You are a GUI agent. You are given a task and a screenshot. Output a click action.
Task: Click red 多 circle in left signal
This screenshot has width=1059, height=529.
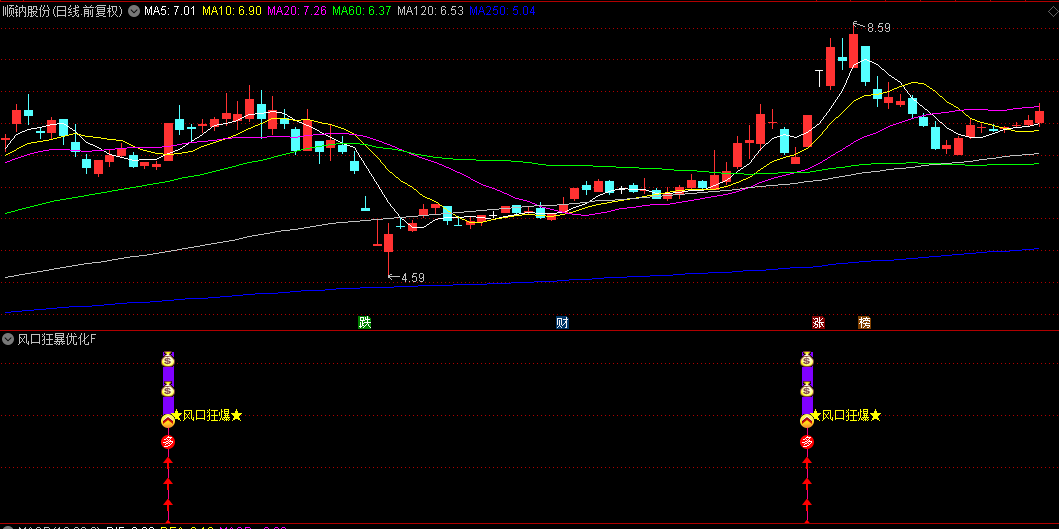click(x=168, y=443)
